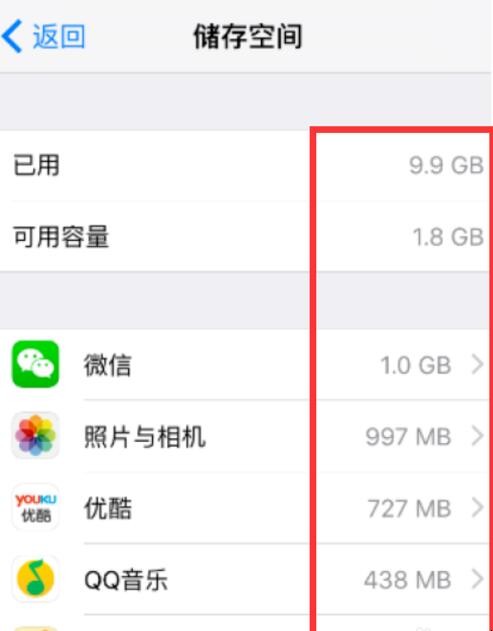Image resolution: width=493 pixels, height=631 pixels.
Task: Tap the QQ Music app icon
Action: (x=35, y=579)
